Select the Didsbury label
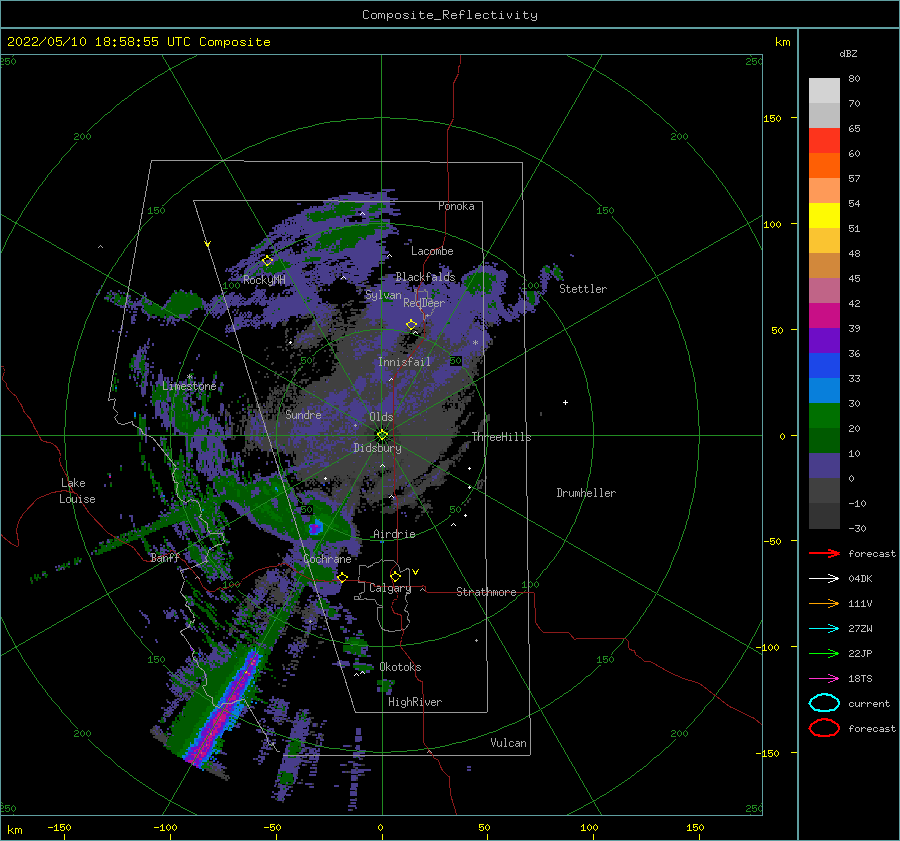This screenshot has width=900, height=841. click(x=377, y=448)
